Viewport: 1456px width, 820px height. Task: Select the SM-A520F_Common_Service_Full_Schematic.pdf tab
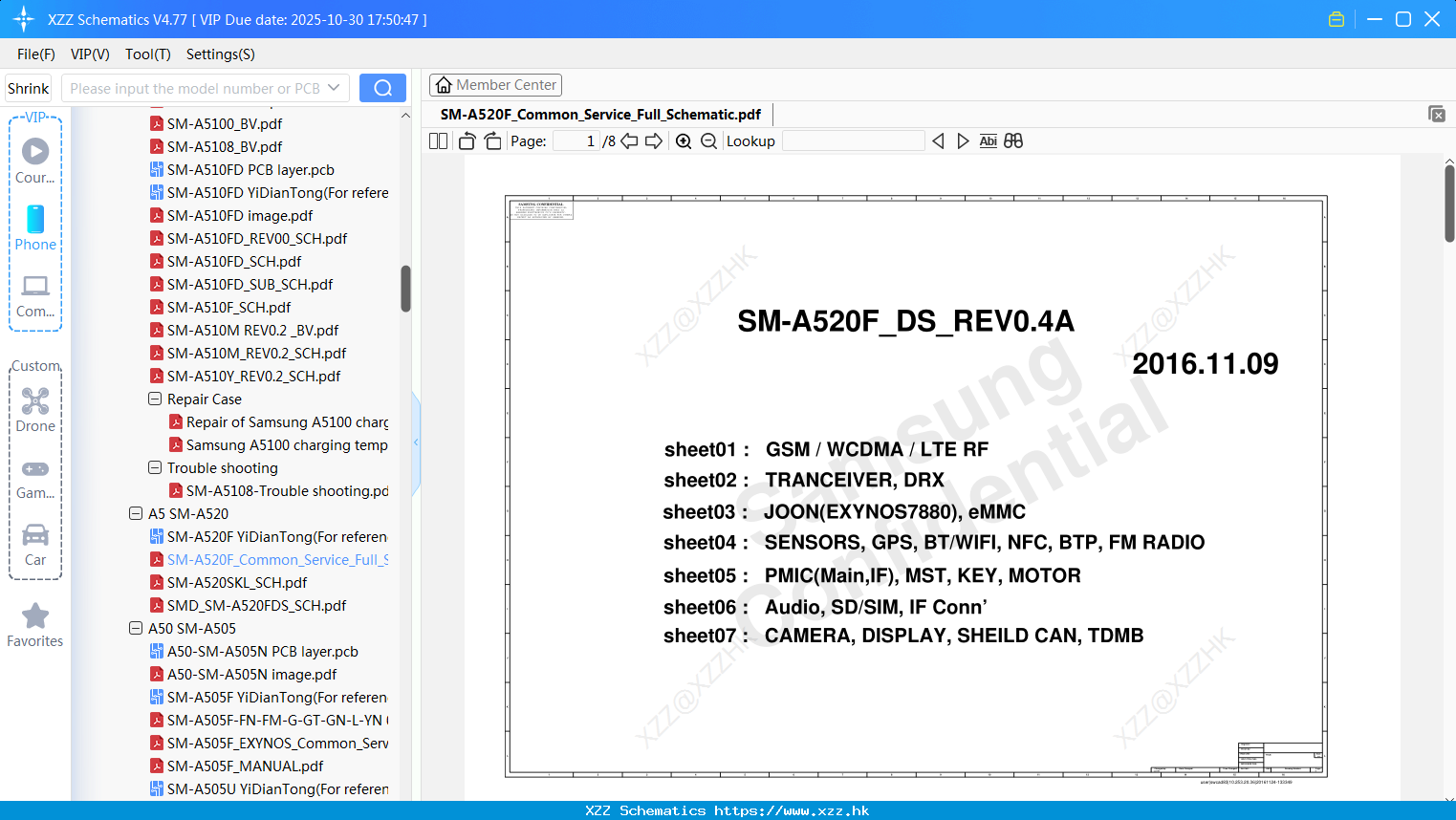[x=600, y=114]
